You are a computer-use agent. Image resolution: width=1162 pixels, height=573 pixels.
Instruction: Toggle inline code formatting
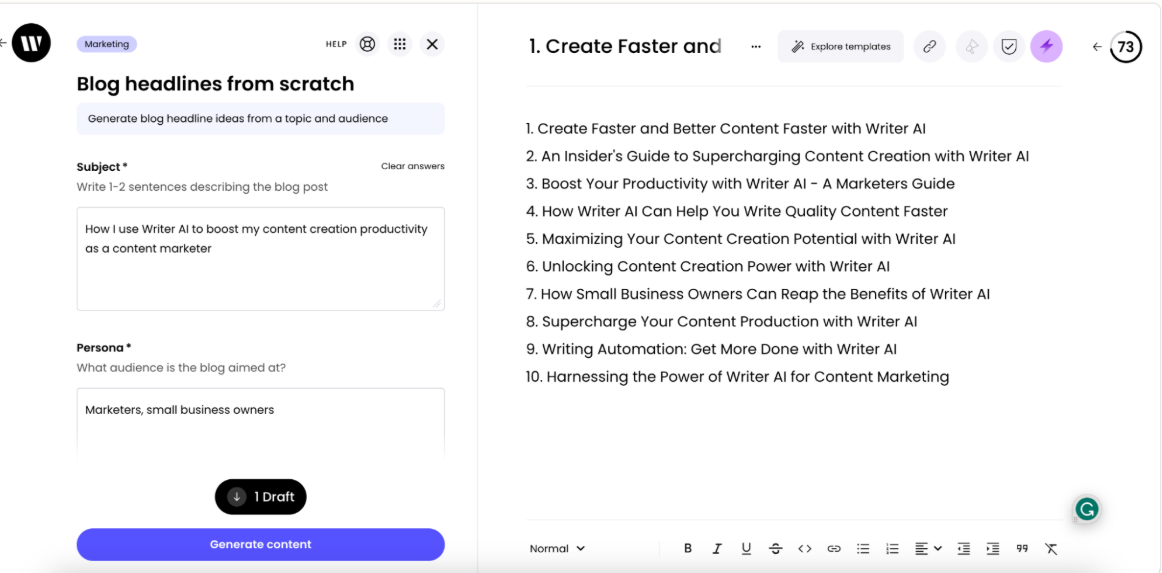[x=805, y=549]
